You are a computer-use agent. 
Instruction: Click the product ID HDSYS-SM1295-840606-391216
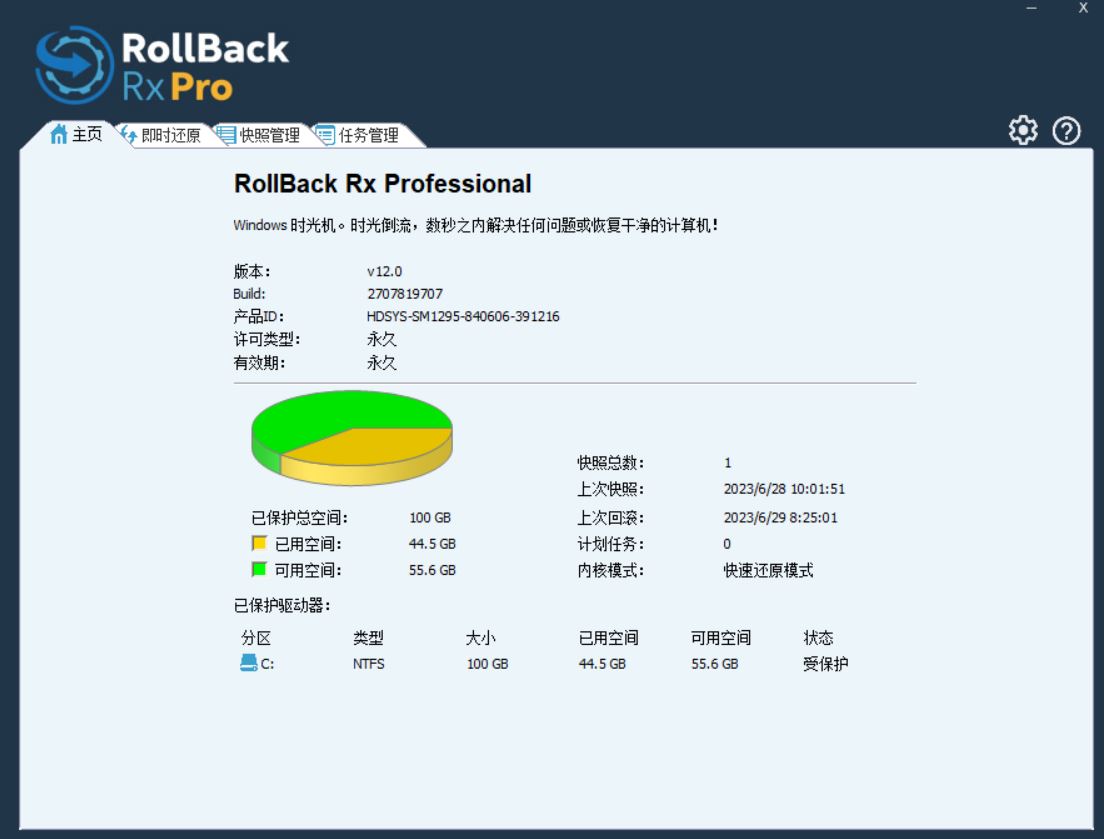coord(463,316)
